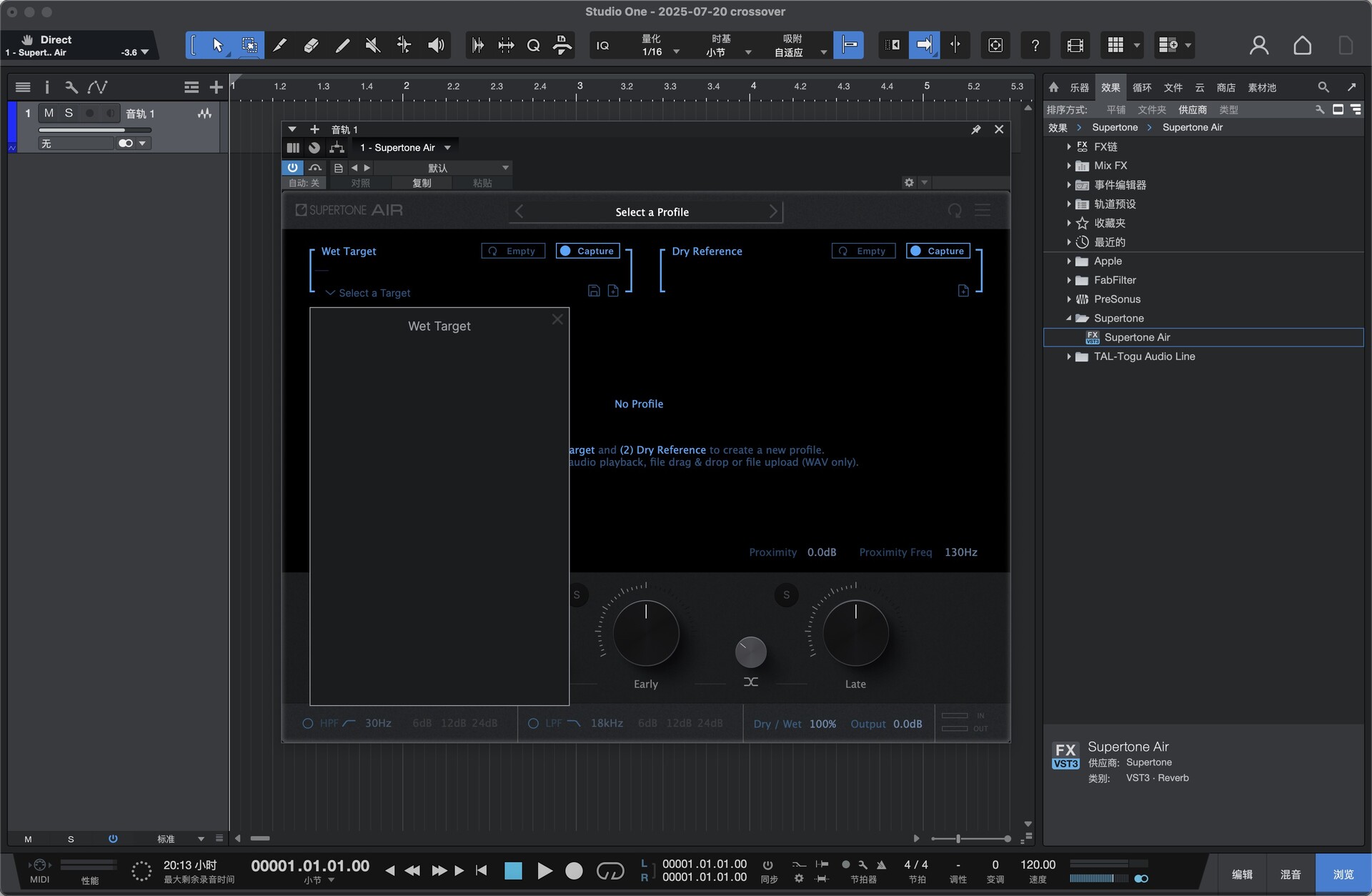Solo track 1 with S button
The height and width of the screenshot is (896, 1372).
pos(69,113)
